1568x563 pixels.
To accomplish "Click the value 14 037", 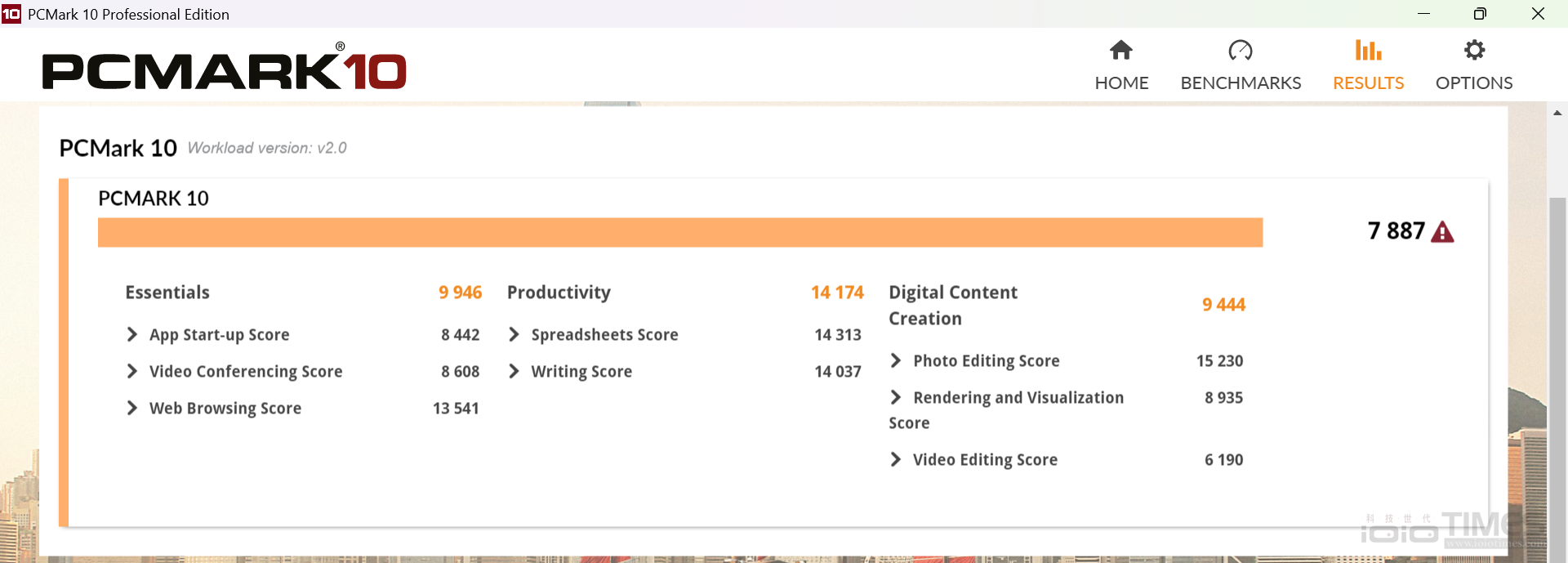I will click(838, 372).
